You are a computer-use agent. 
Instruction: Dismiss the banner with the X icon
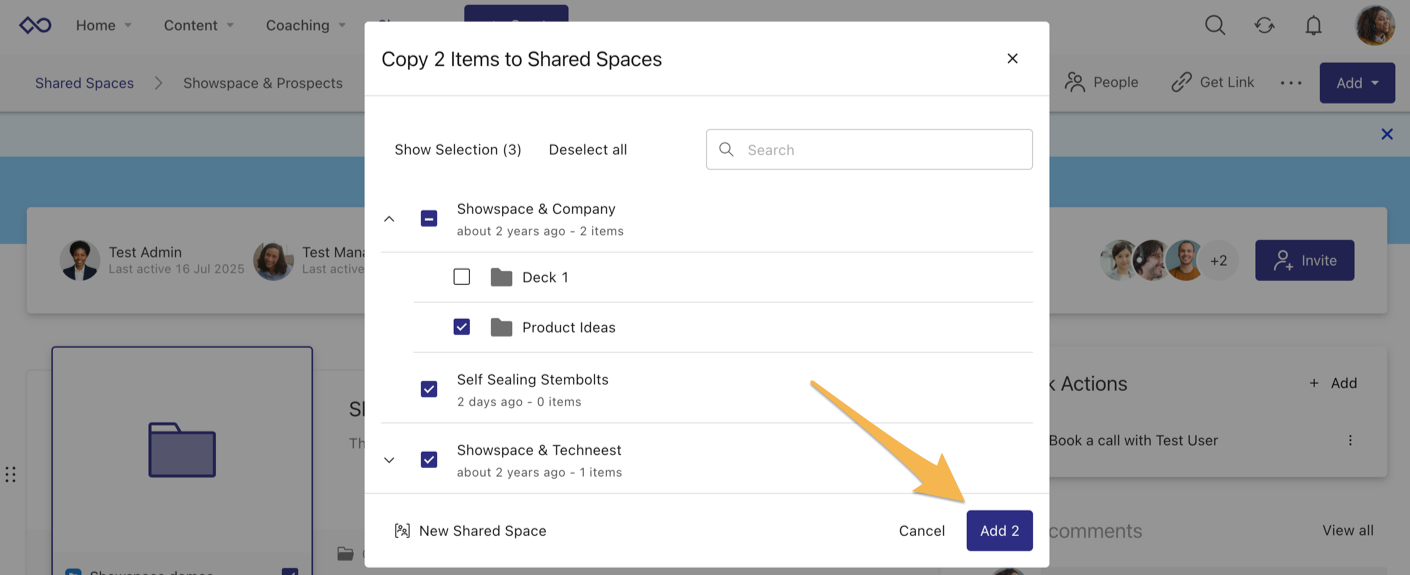tap(1387, 134)
